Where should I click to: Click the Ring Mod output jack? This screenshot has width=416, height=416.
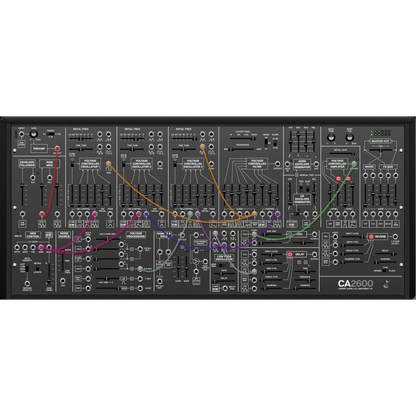(50, 177)
